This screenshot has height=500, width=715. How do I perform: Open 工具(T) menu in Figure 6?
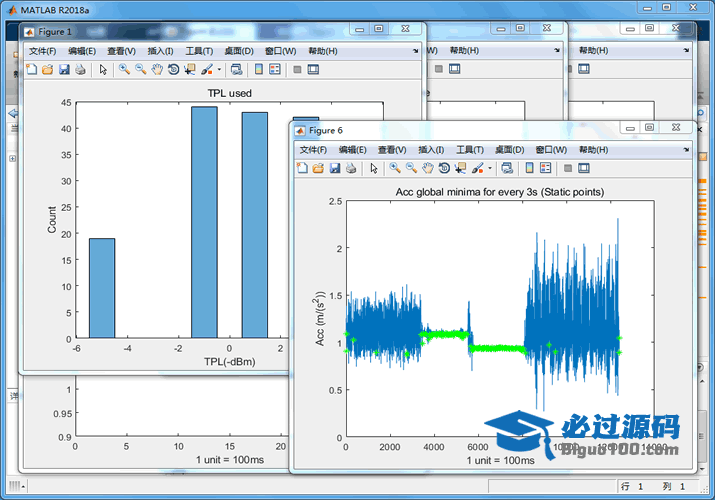click(x=471, y=149)
